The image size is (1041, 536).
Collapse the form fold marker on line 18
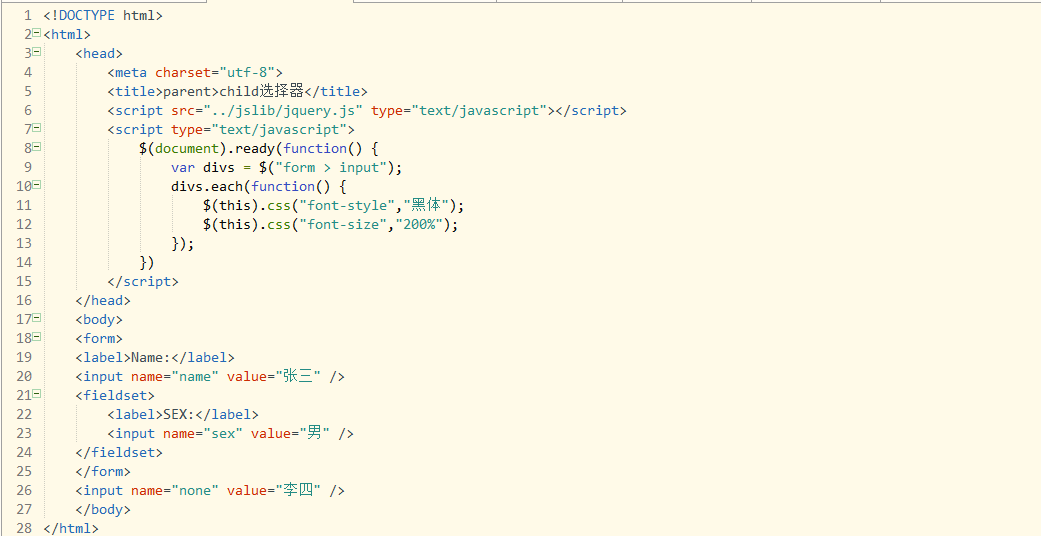[37, 337]
